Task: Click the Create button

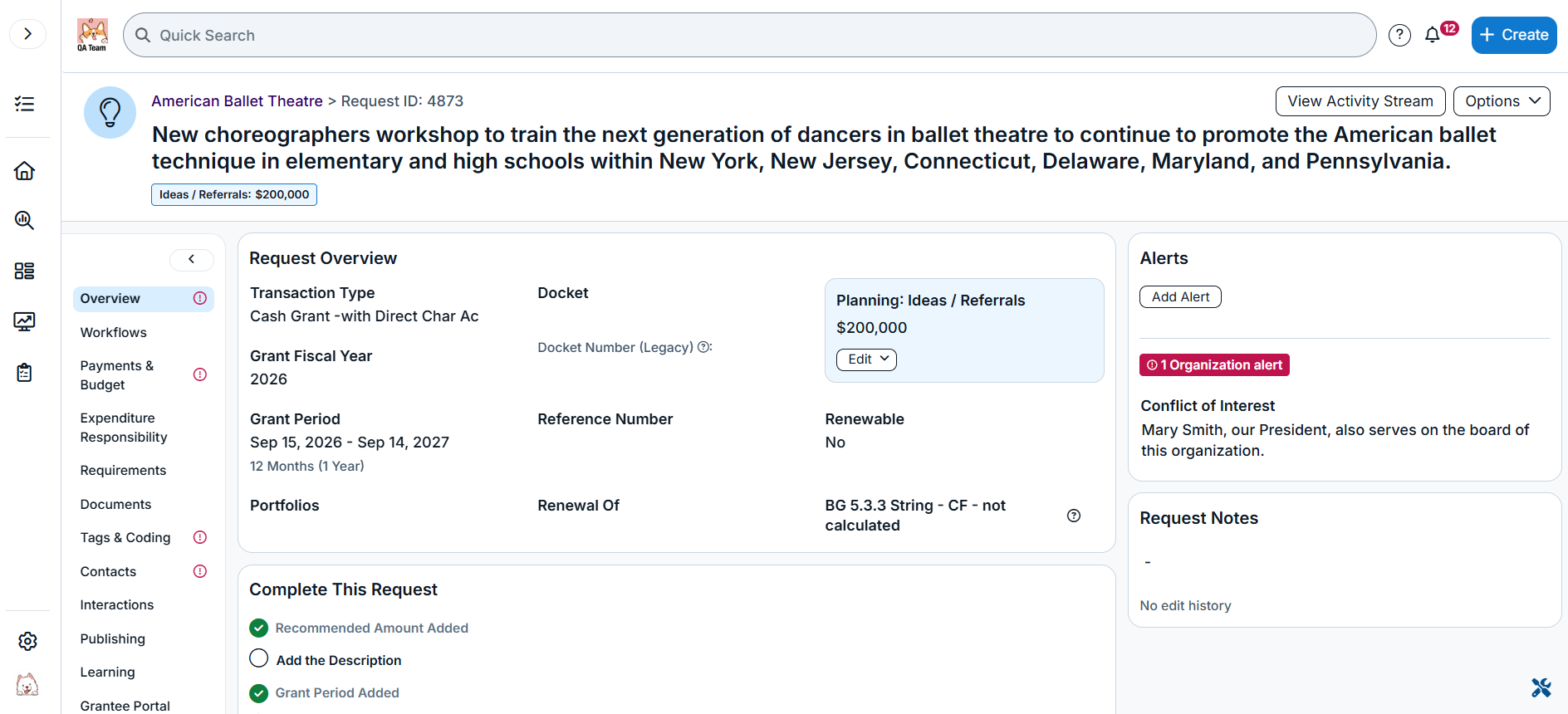Action: point(1514,35)
